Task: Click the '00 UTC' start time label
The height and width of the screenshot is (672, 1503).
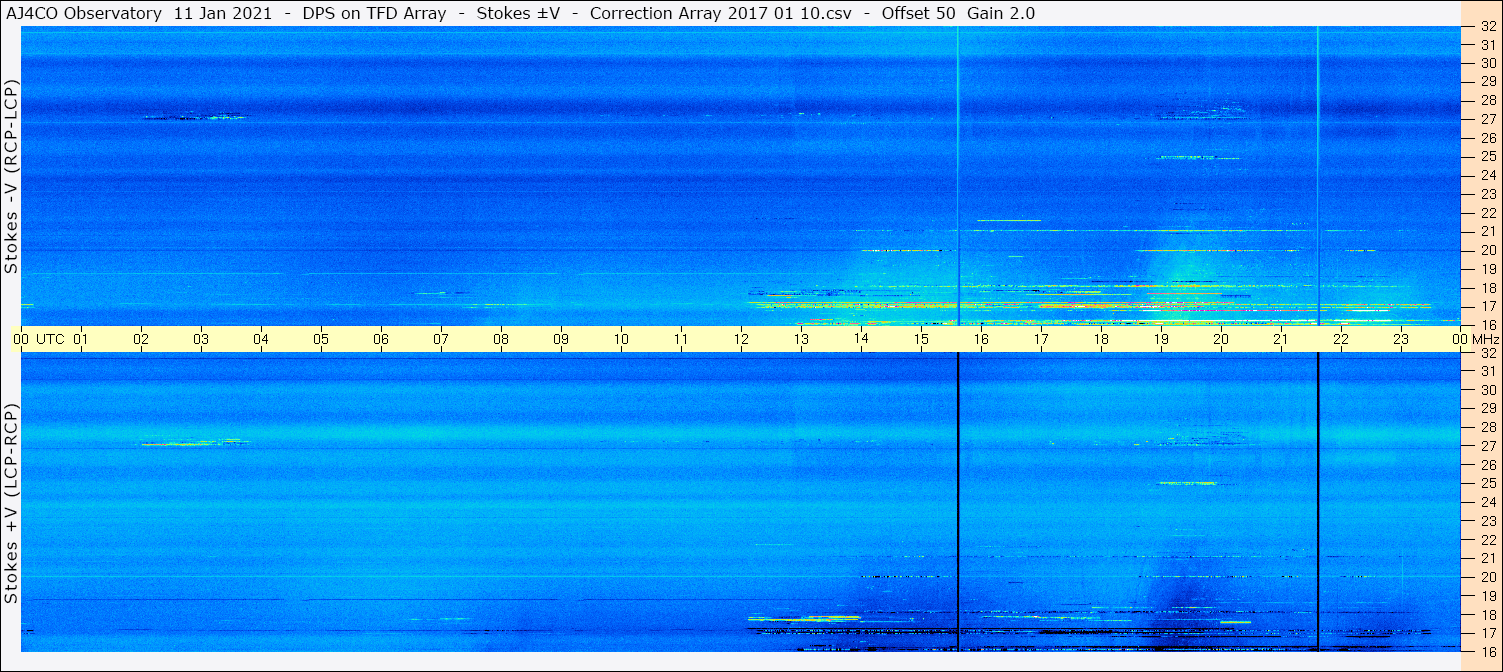Action: coord(39,339)
